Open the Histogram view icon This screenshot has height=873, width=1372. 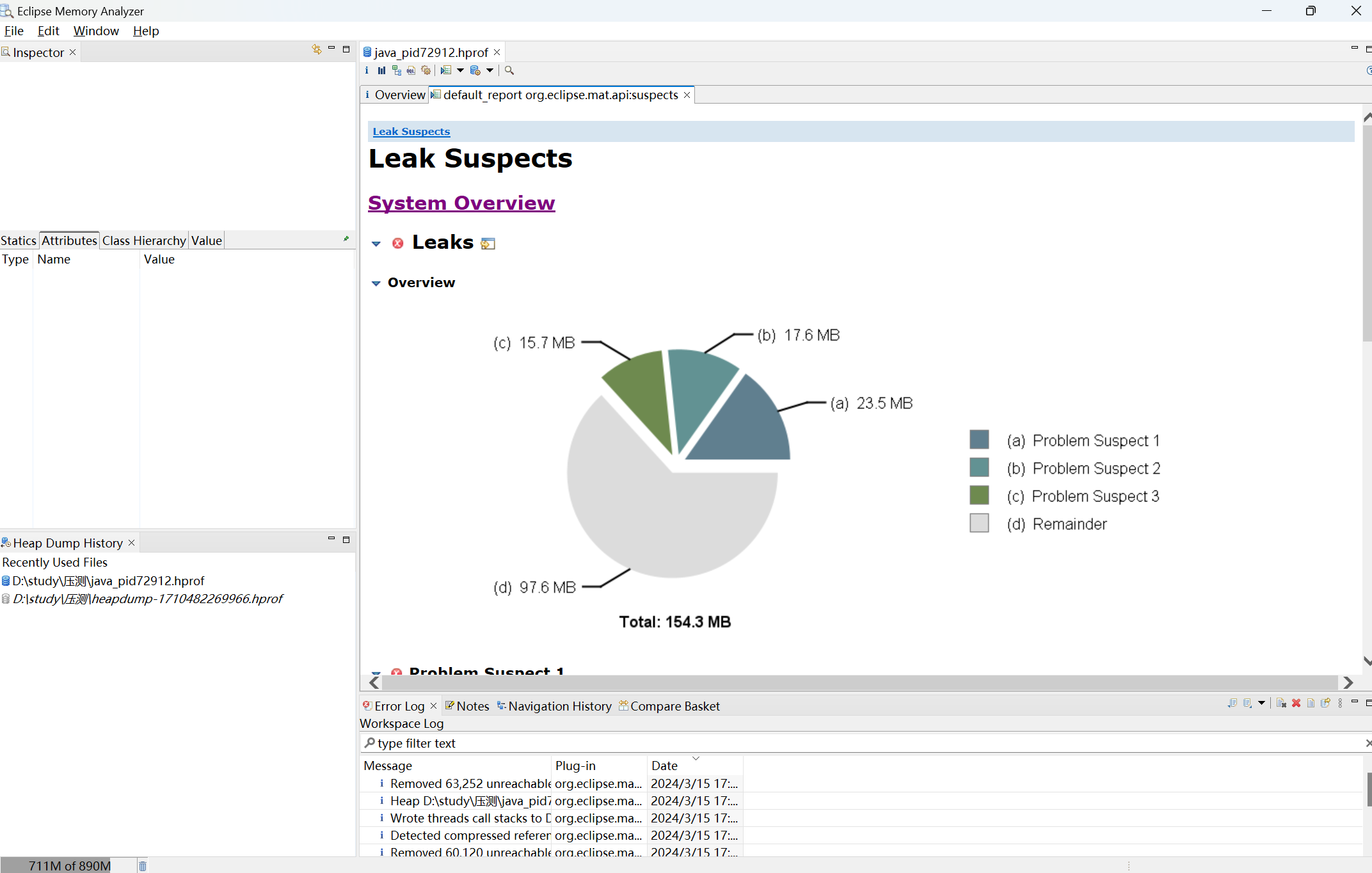tap(381, 70)
